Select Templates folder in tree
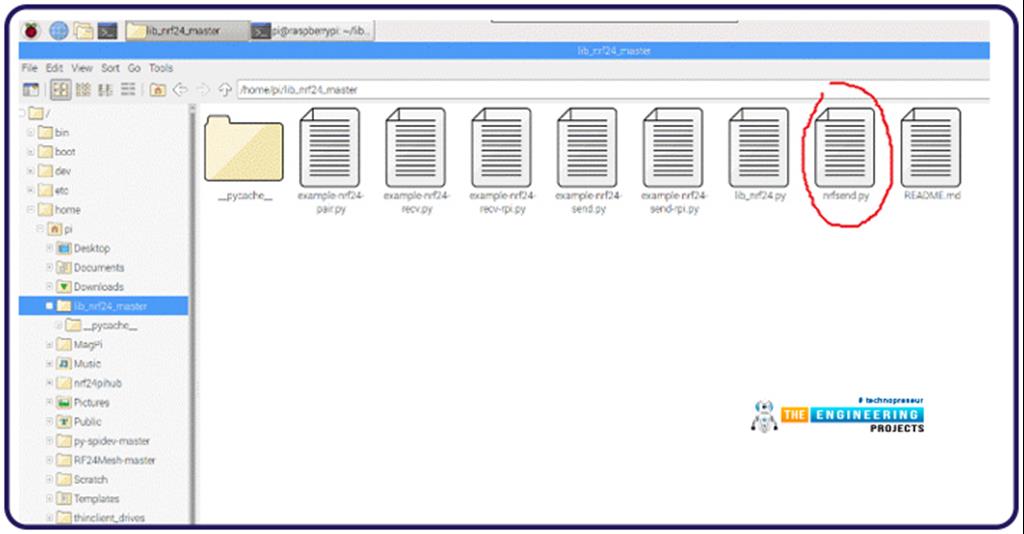 (x=88, y=499)
